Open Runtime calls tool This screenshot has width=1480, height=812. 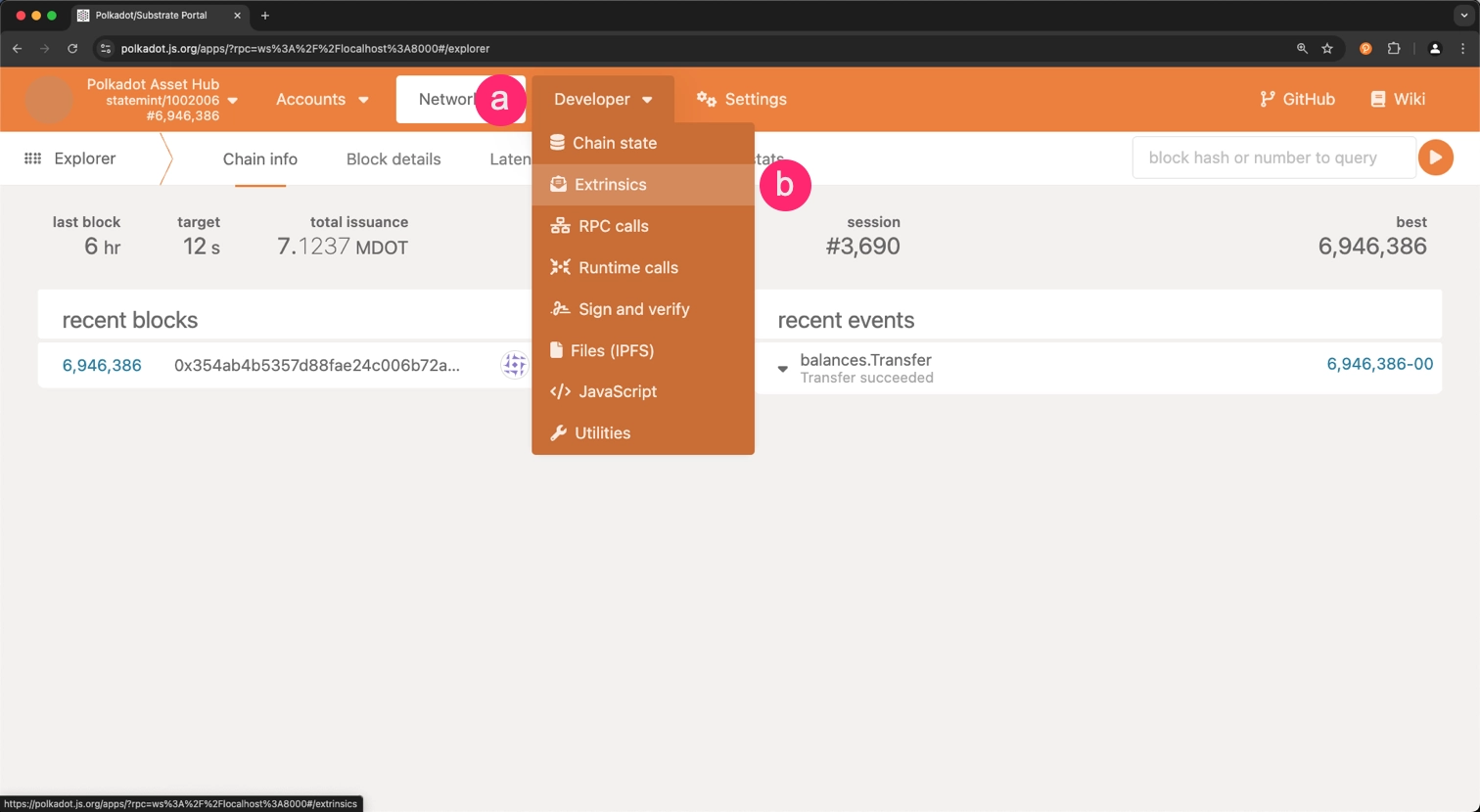627,267
